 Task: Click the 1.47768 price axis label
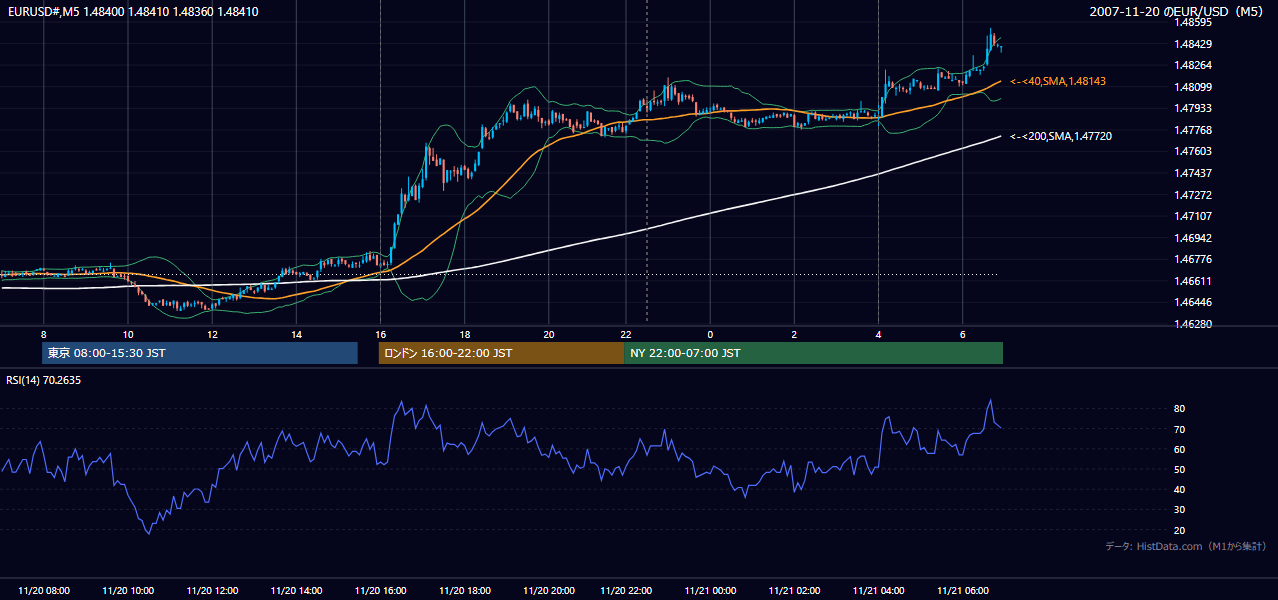(1194, 130)
